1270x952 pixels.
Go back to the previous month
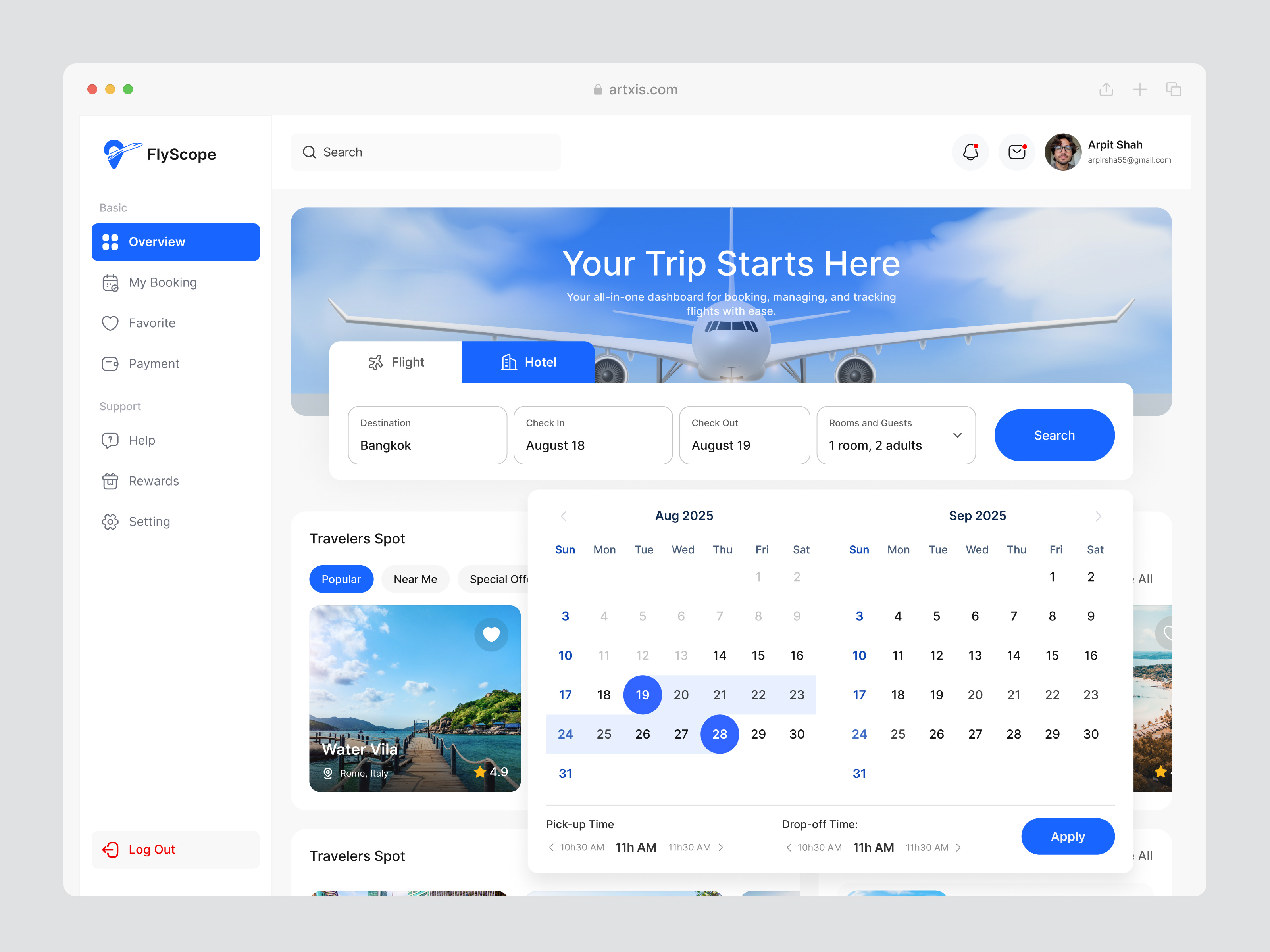click(x=564, y=516)
